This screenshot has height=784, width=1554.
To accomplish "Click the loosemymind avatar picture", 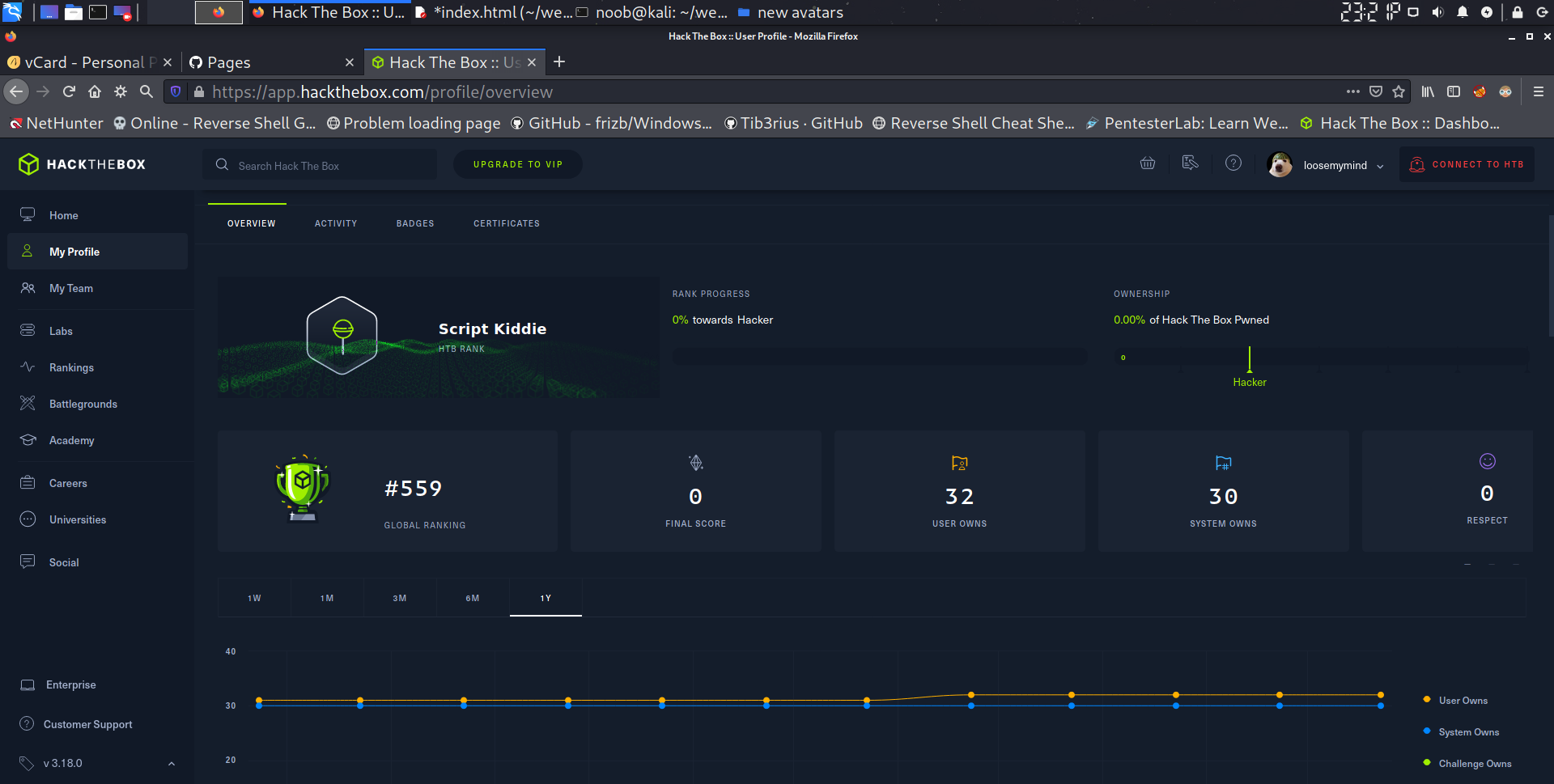I will point(1280,164).
